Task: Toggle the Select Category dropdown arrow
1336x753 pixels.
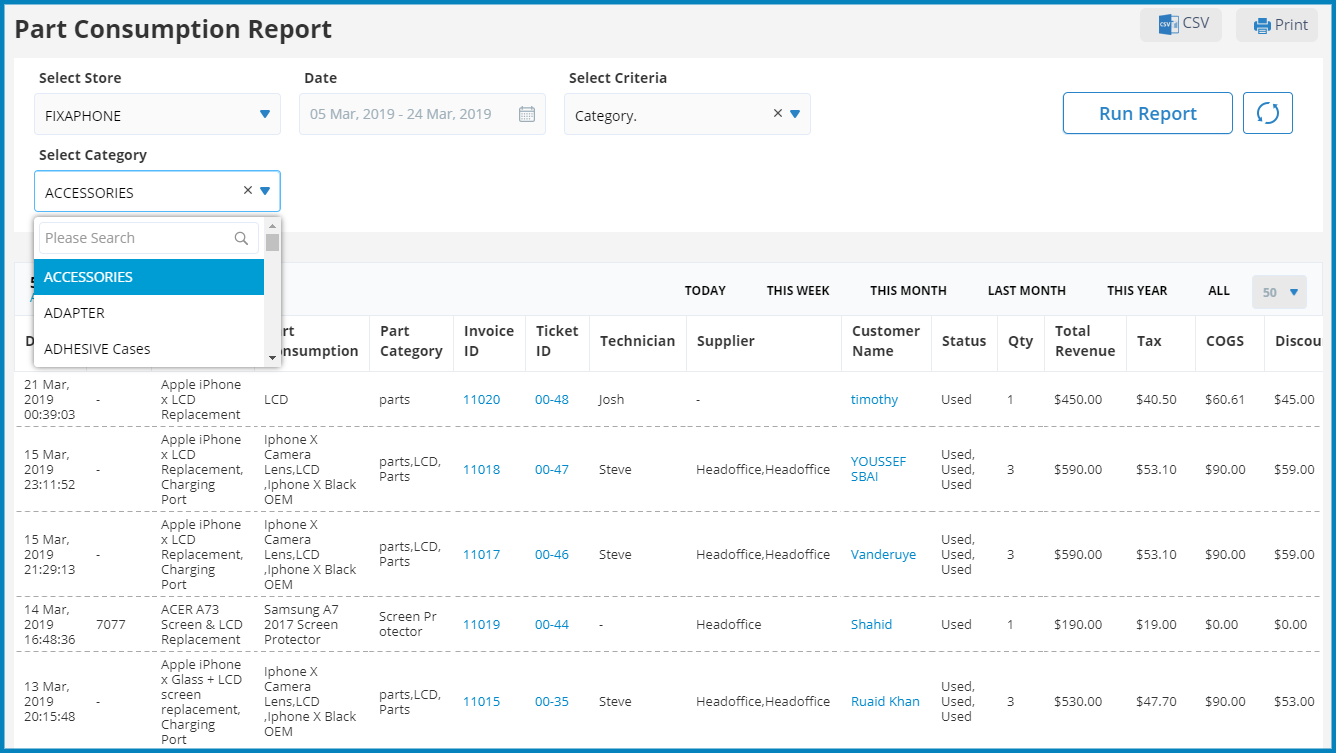Action: pyautogui.click(x=265, y=191)
